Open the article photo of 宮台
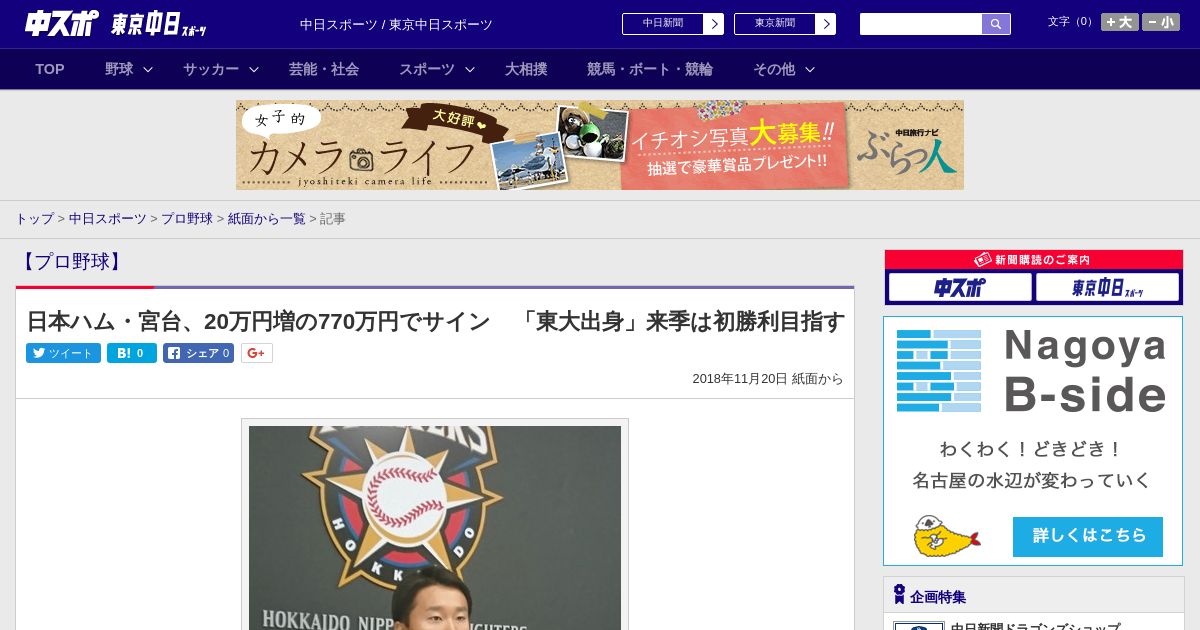 tap(435, 527)
